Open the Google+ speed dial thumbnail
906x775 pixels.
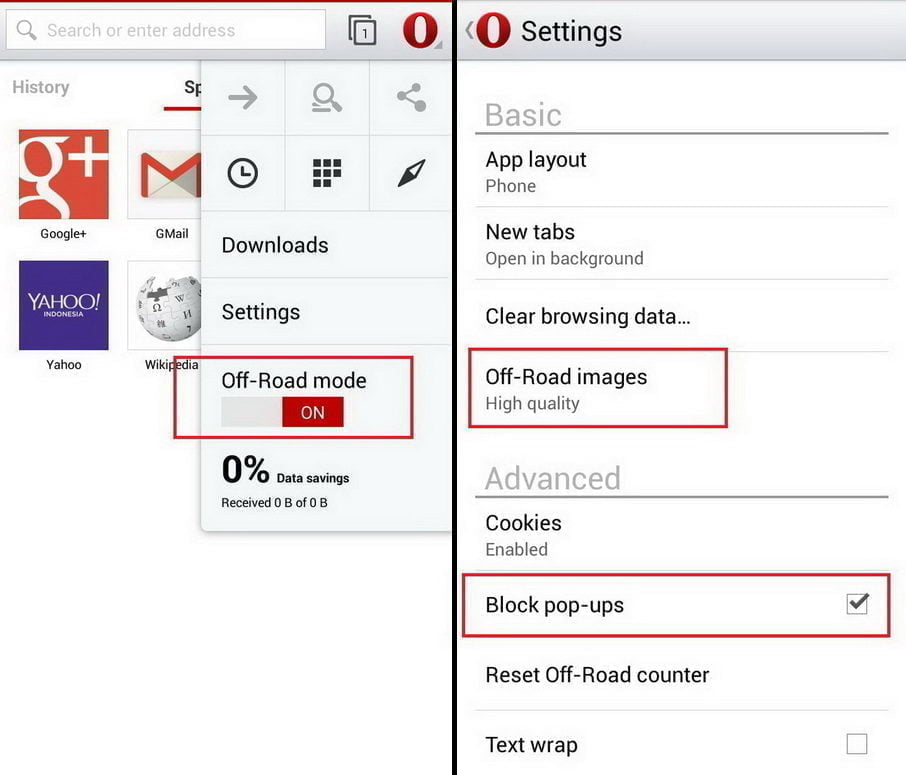coord(64,174)
